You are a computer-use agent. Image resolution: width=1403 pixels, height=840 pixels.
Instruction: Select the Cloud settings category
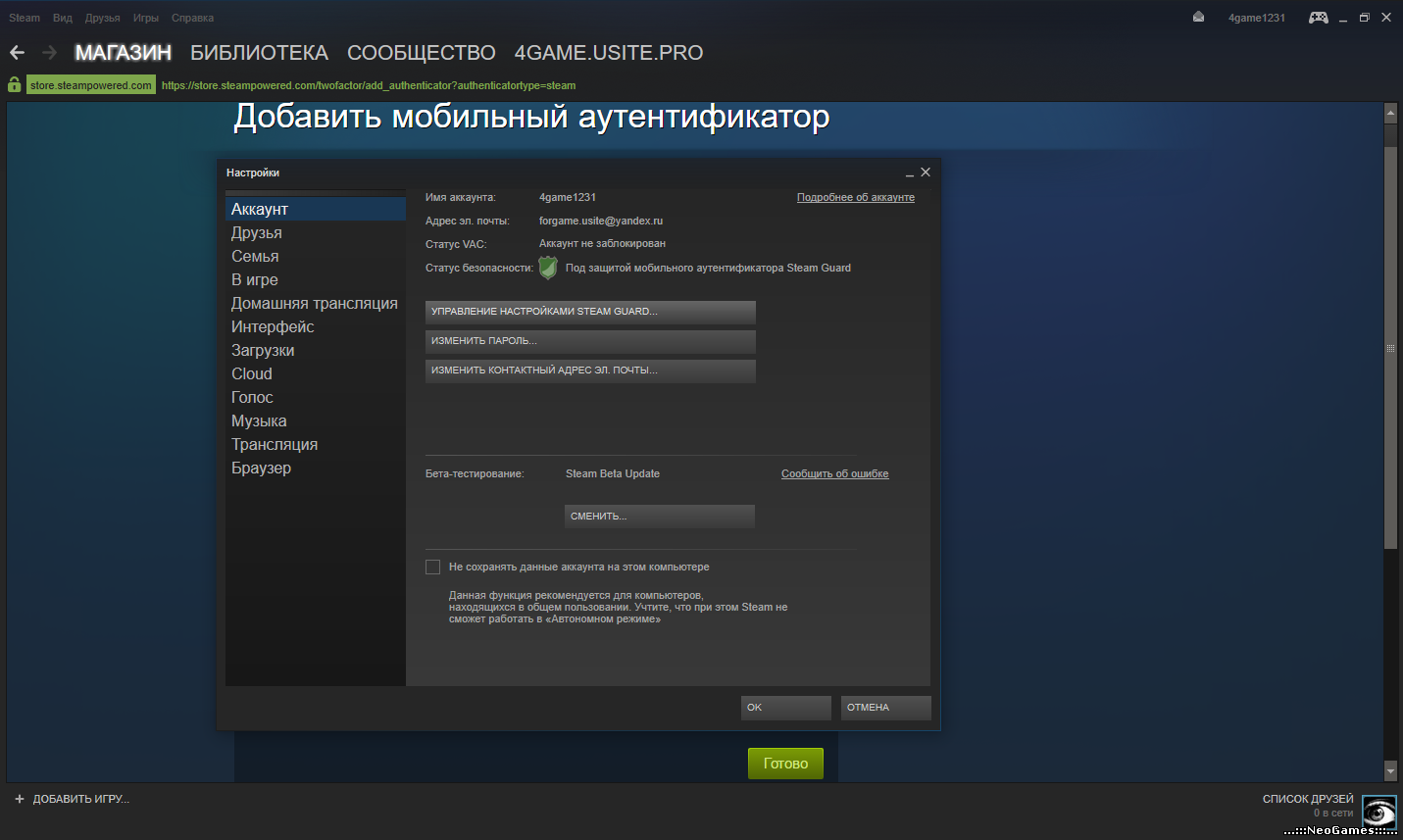tap(316, 373)
